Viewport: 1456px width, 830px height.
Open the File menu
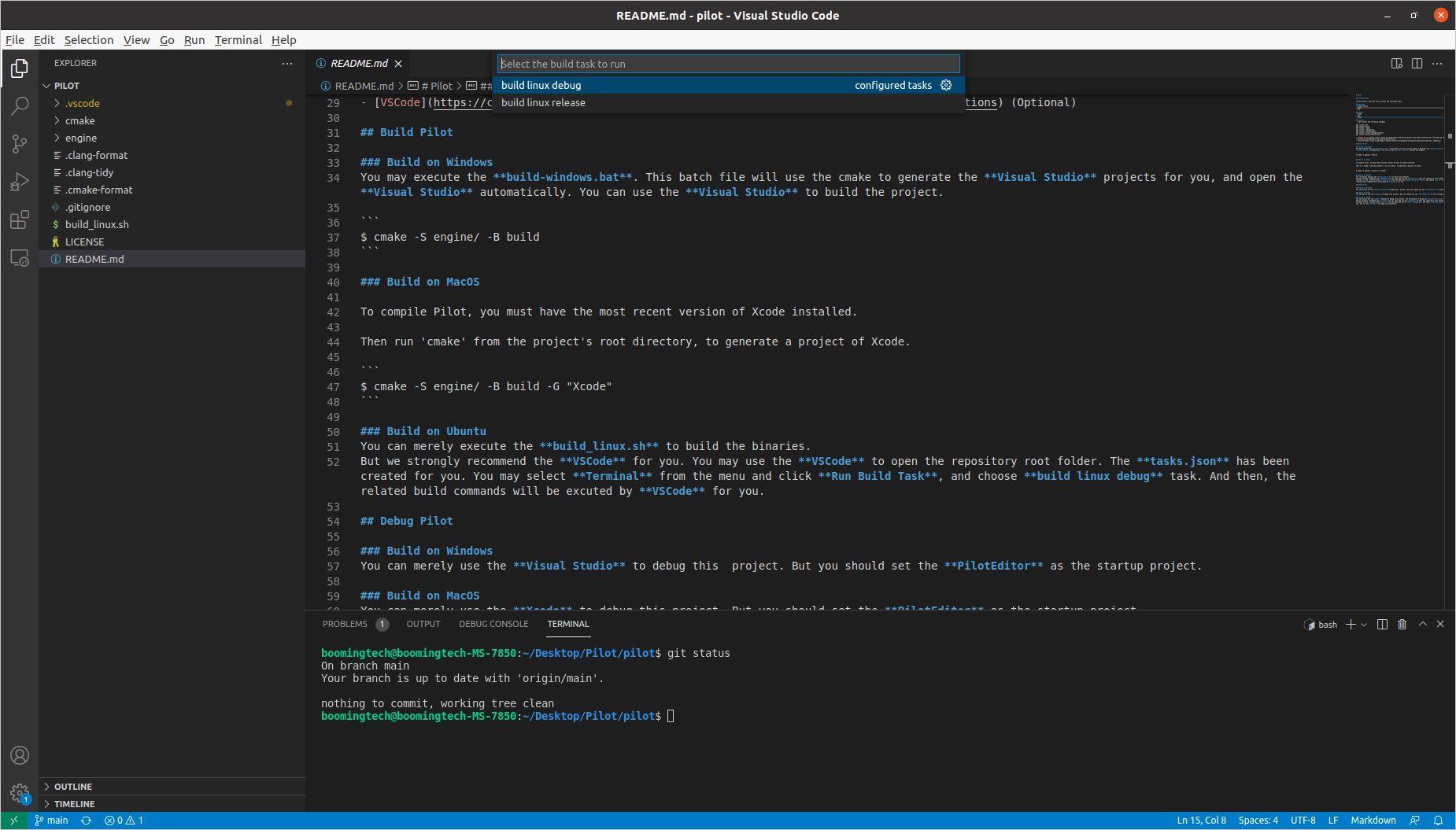click(15, 40)
